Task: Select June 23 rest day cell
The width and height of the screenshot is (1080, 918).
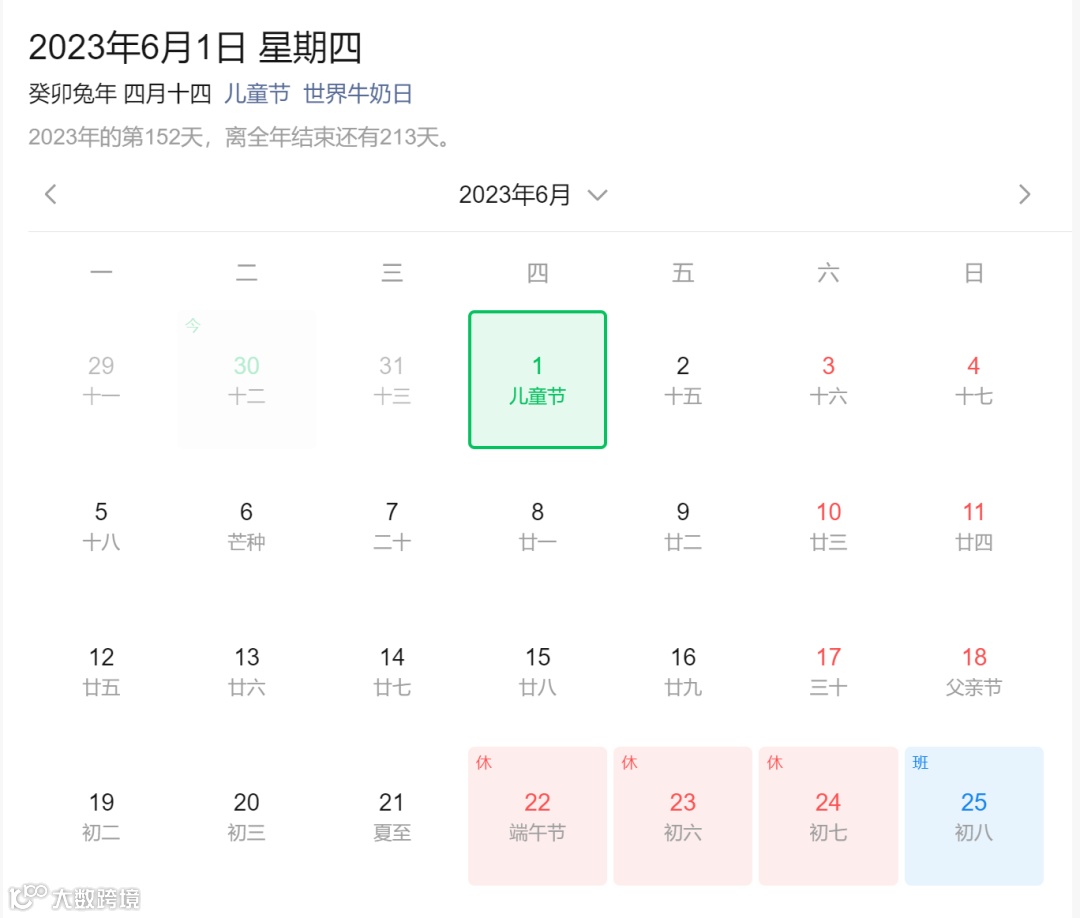Action: click(x=683, y=815)
